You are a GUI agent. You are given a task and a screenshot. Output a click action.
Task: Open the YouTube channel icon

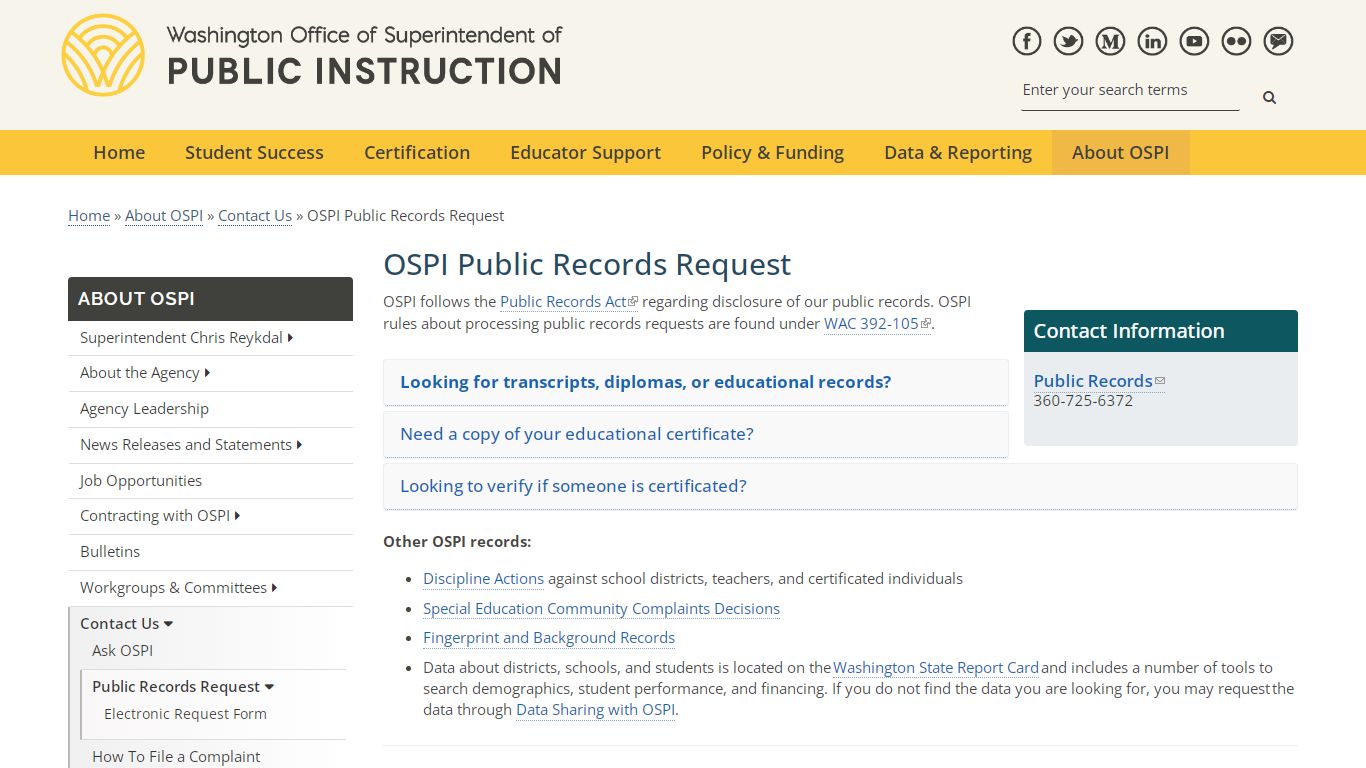[x=1194, y=41]
